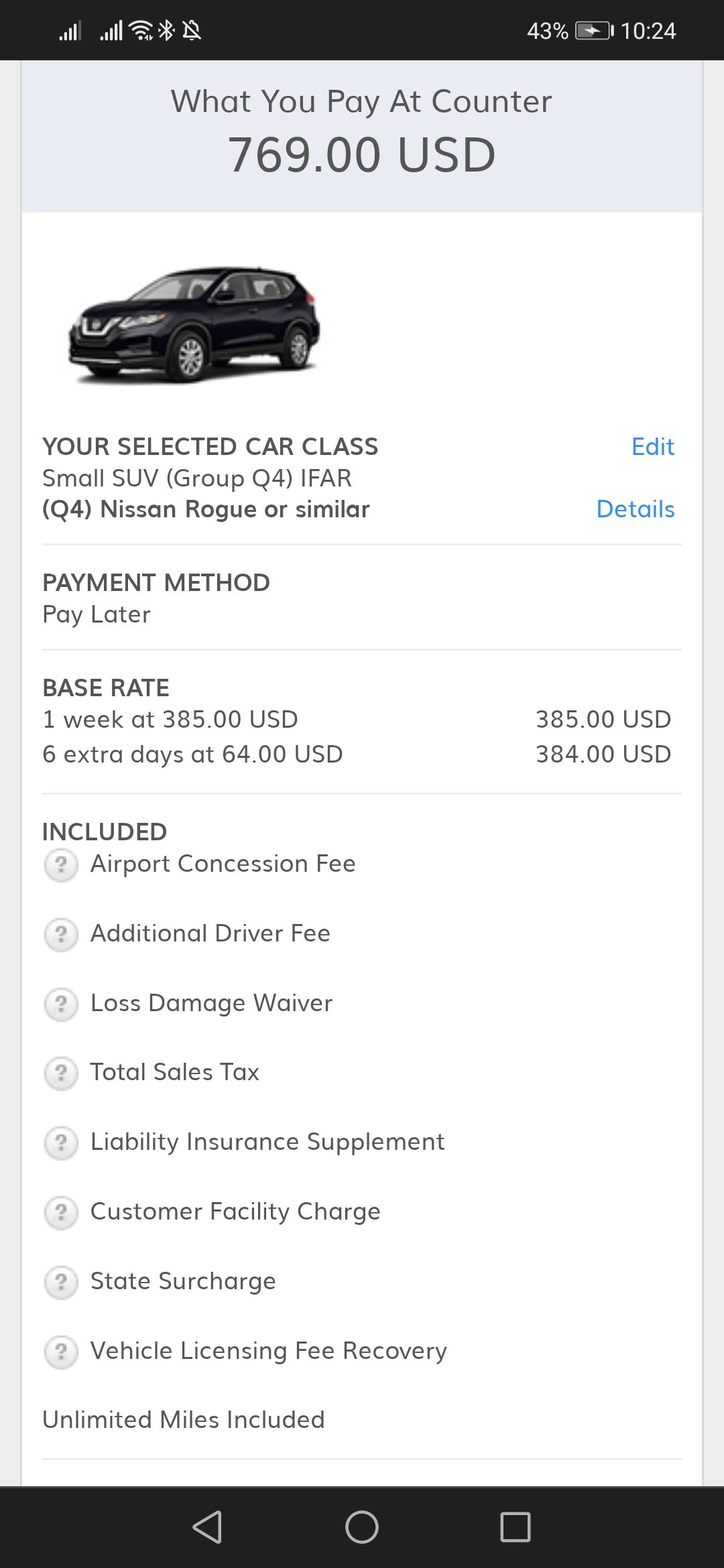Tap the Nissan Rogue car image
The image size is (724, 1568).
(194, 325)
